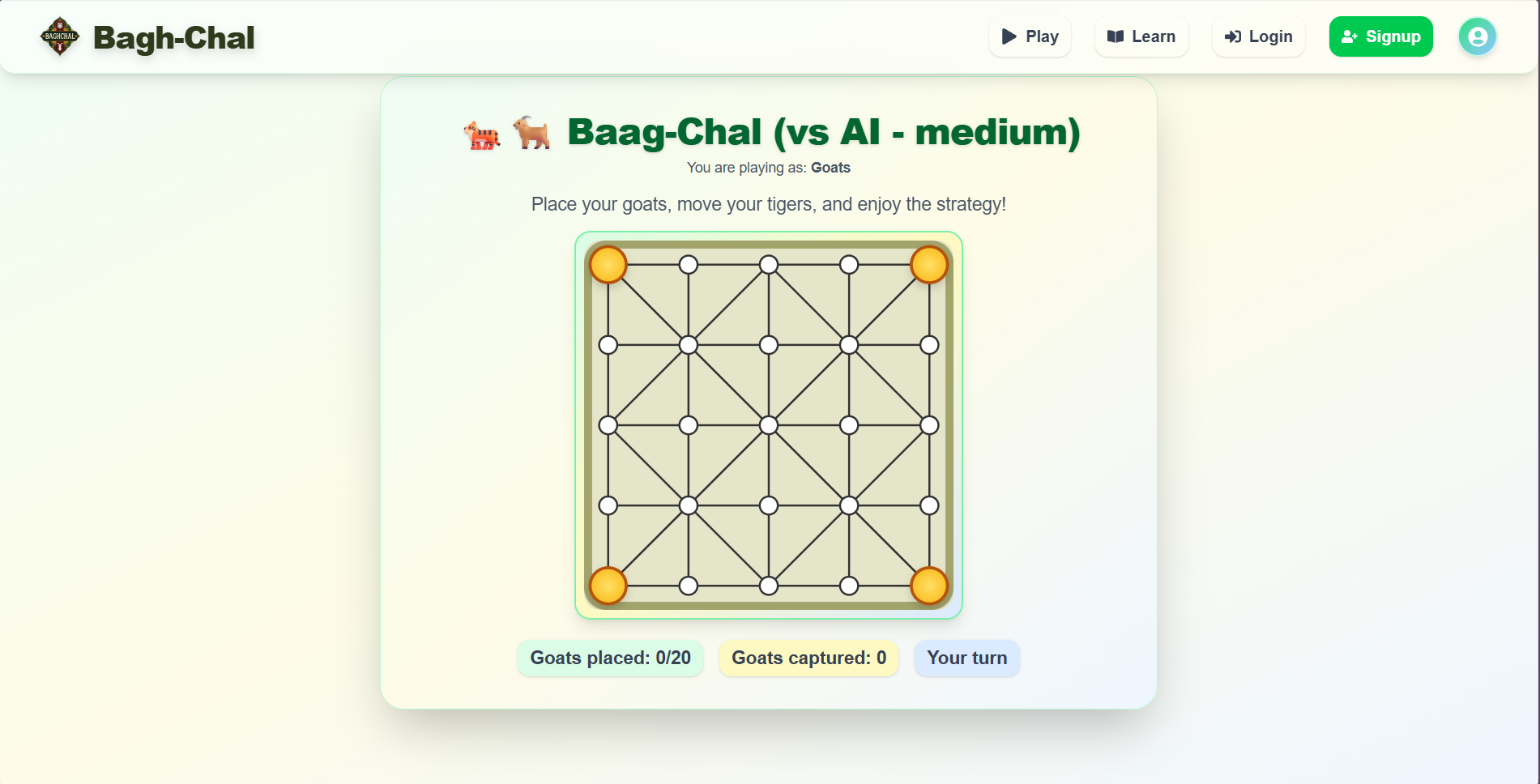The width and height of the screenshot is (1540, 784).
Task: Click the Bagh-Chal site title
Action: 173,38
